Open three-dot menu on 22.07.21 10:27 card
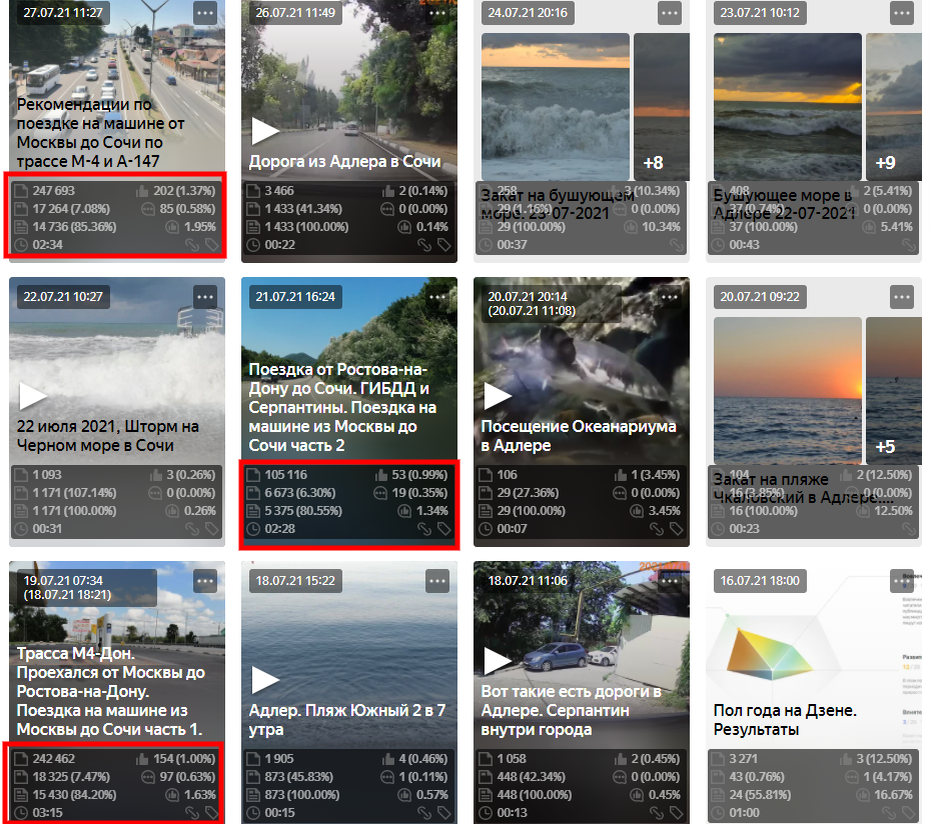This screenshot has height=824, width=930. [x=205, y=297]
